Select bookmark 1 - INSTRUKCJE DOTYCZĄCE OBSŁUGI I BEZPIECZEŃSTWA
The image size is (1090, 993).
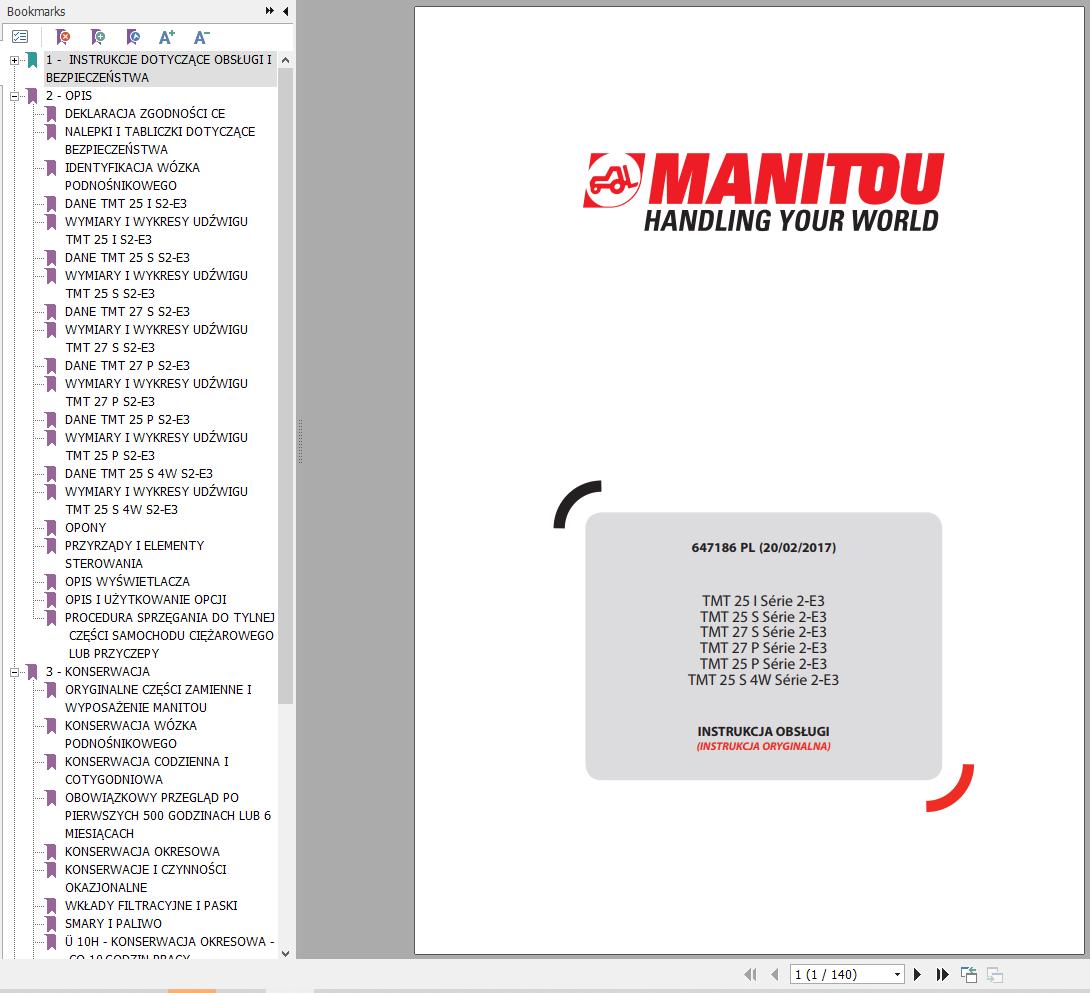point(159,69)
